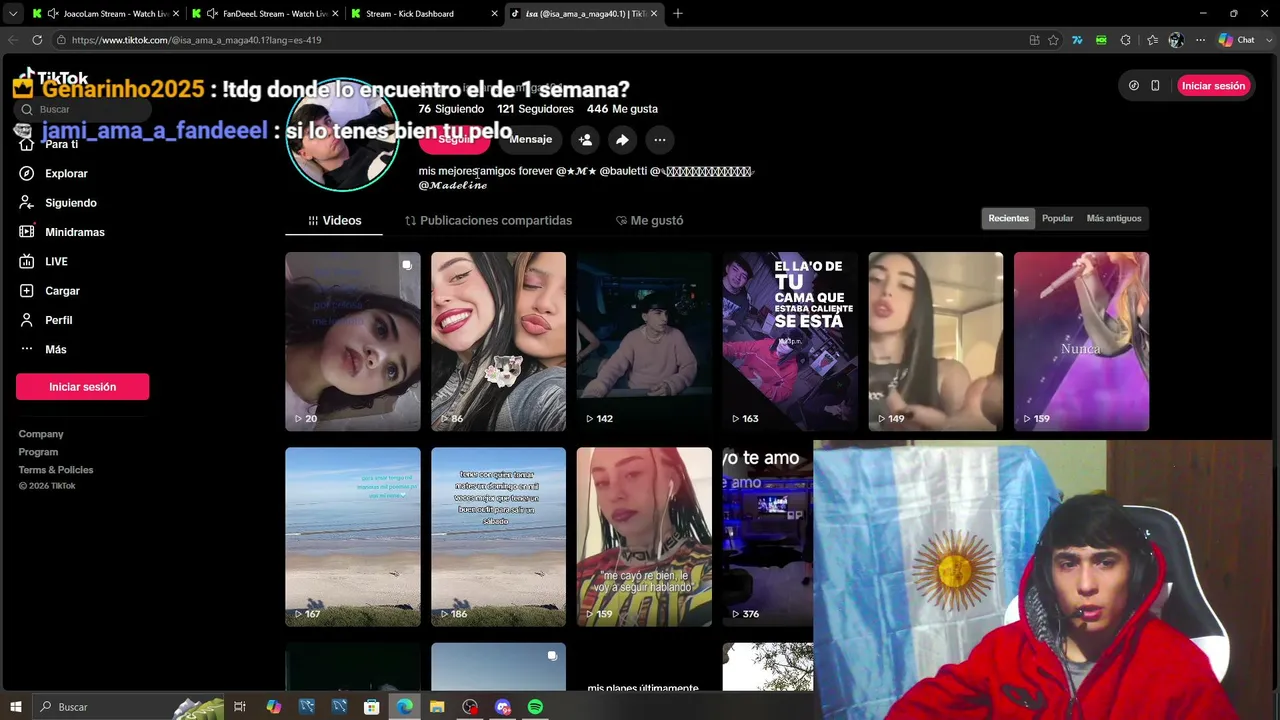This screenshot has height=720, width=1280.
Task: Launch Microsoft Store from the taskbar
Action: [x=371, y=707]
